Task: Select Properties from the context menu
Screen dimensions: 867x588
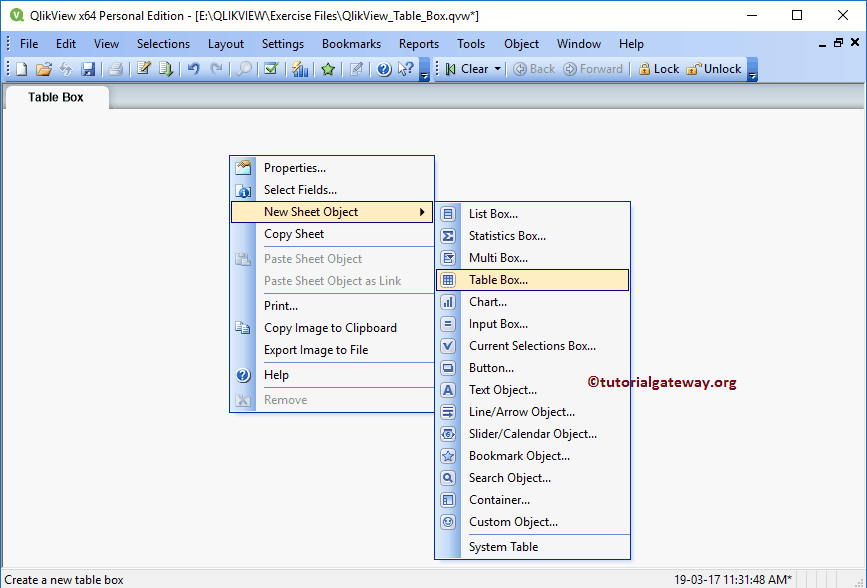Action: [293, 167]
